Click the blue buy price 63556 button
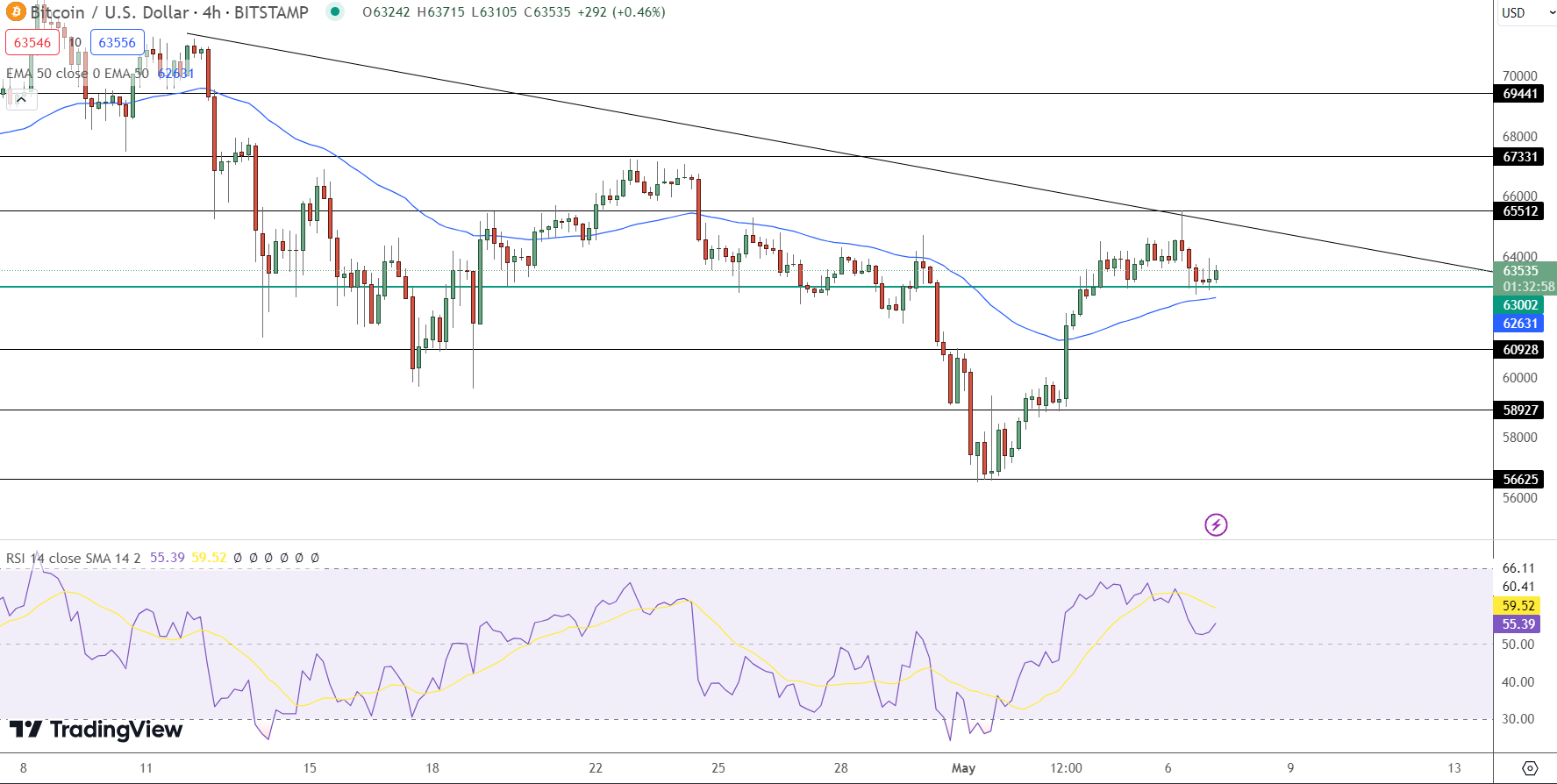 117,42
